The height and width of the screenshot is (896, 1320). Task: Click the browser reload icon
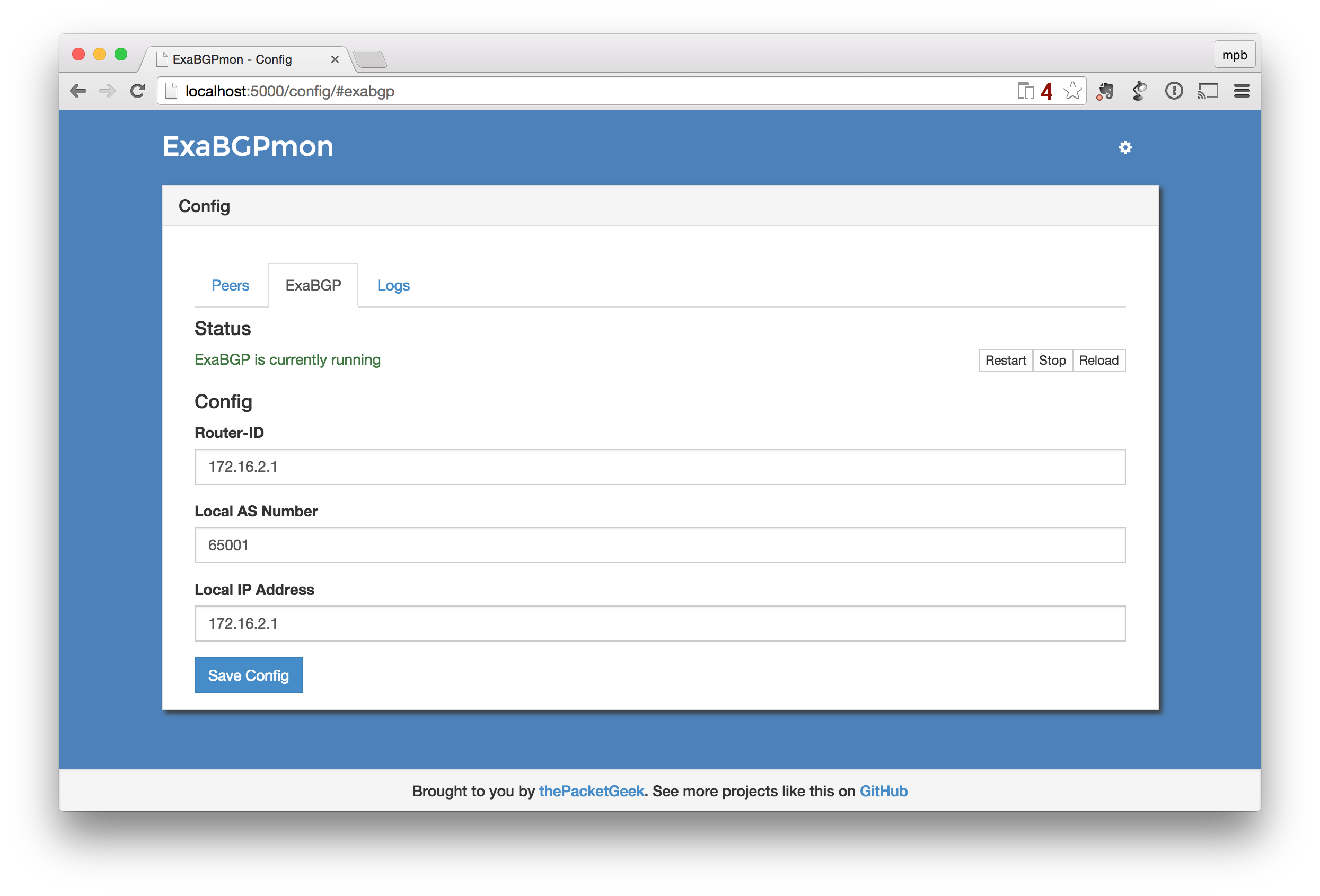(137, 91)
